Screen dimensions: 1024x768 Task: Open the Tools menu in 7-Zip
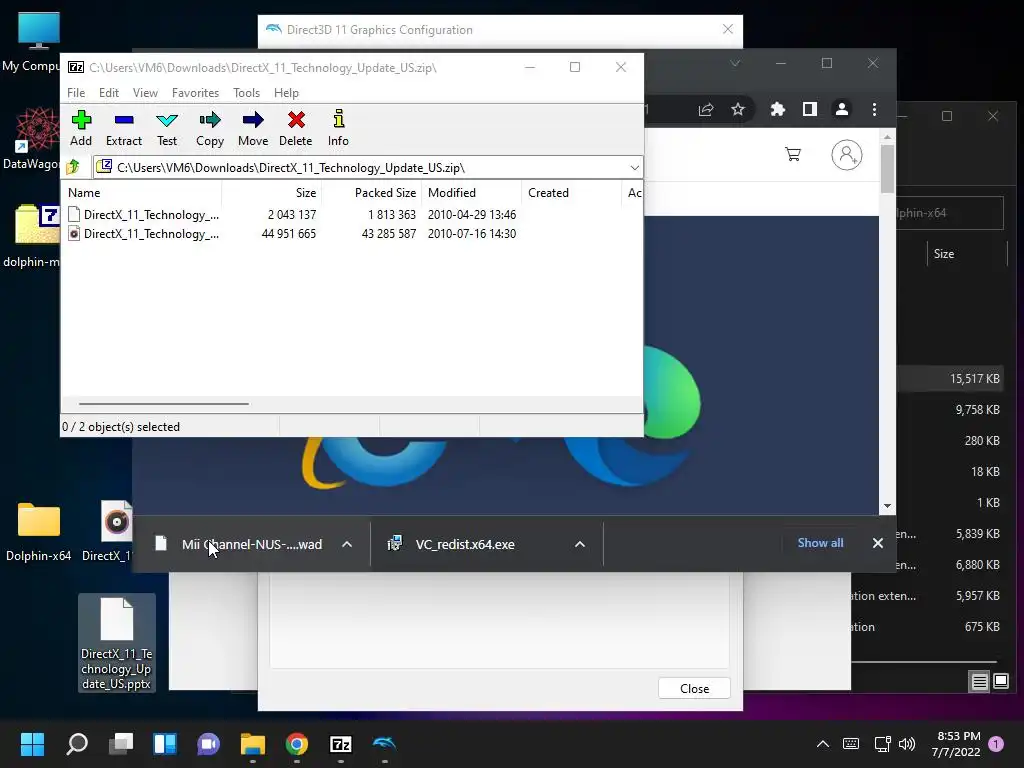click(246, 93)
